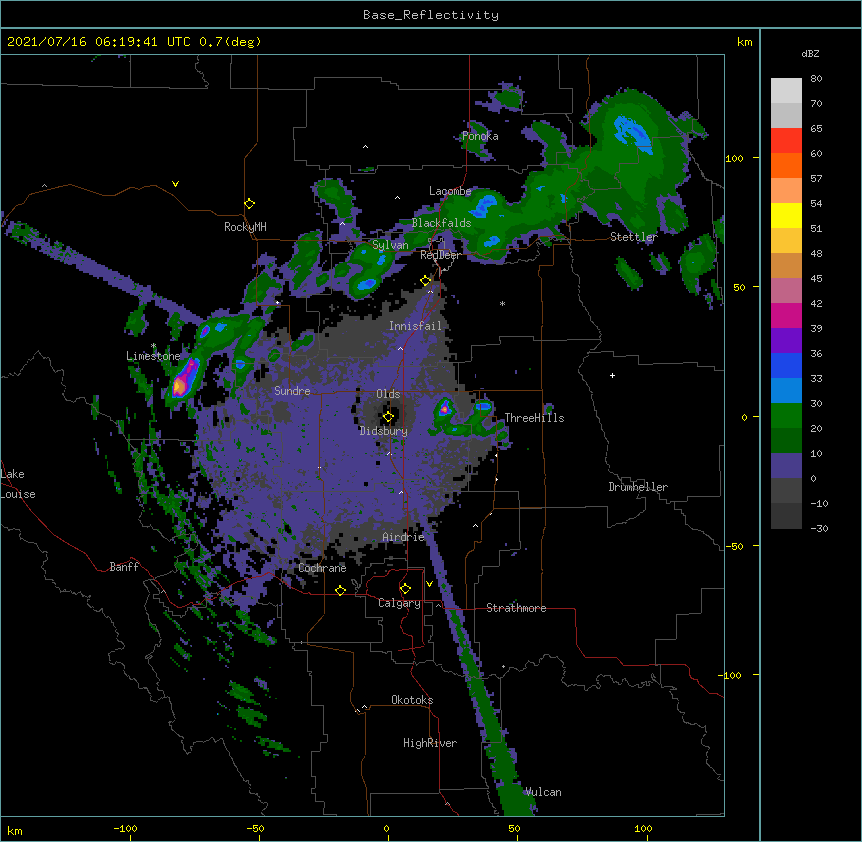The image size is (862, 842).
Task: Click the small storm cell west of ThreeHills
Action: pyautogui.click(x=444, y=408)
